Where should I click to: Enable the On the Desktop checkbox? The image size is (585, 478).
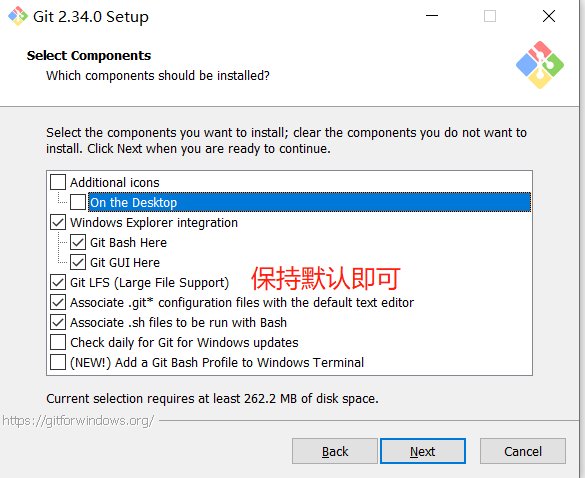tap(78, 202)
